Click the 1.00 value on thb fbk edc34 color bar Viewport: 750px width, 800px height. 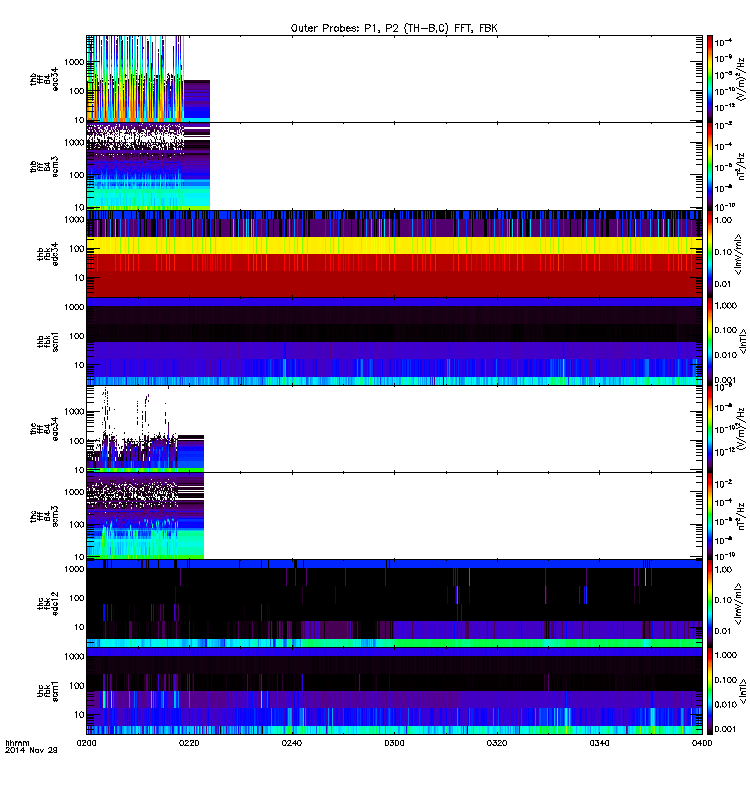(x=723, y=220)
